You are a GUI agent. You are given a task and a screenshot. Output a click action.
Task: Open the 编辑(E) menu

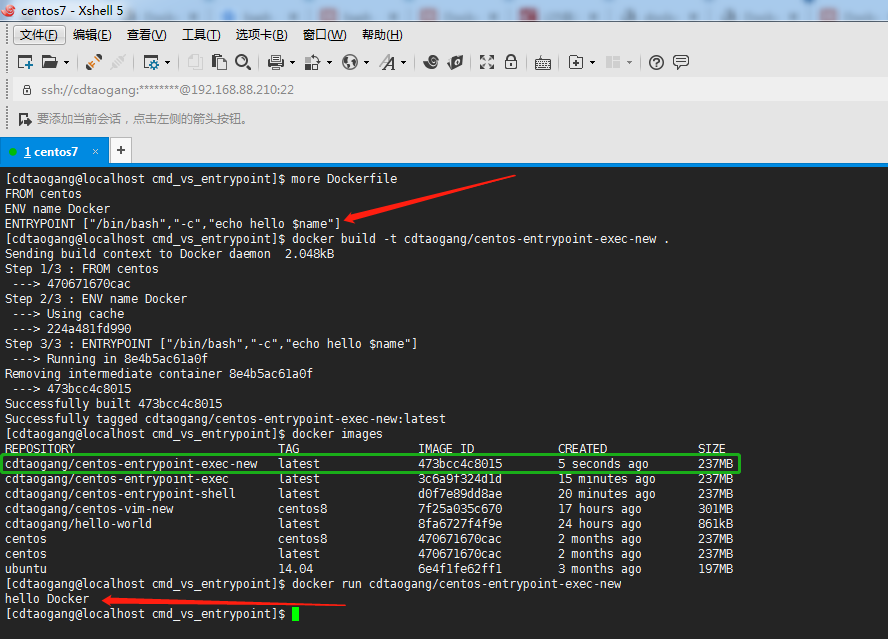point(92,35)
